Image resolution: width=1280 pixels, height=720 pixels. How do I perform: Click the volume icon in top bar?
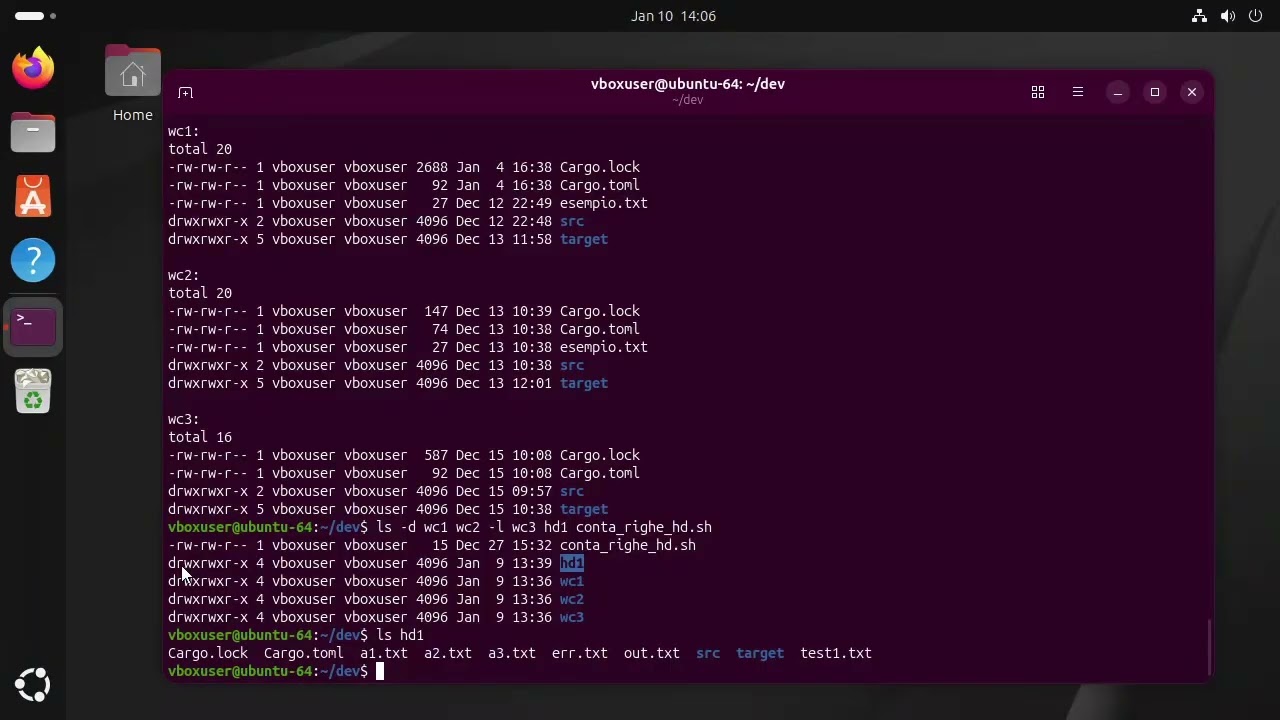pos(1228,16)
